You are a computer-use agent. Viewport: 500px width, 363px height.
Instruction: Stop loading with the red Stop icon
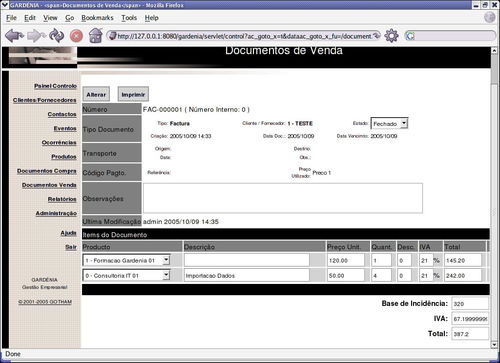tap(76, 36)
